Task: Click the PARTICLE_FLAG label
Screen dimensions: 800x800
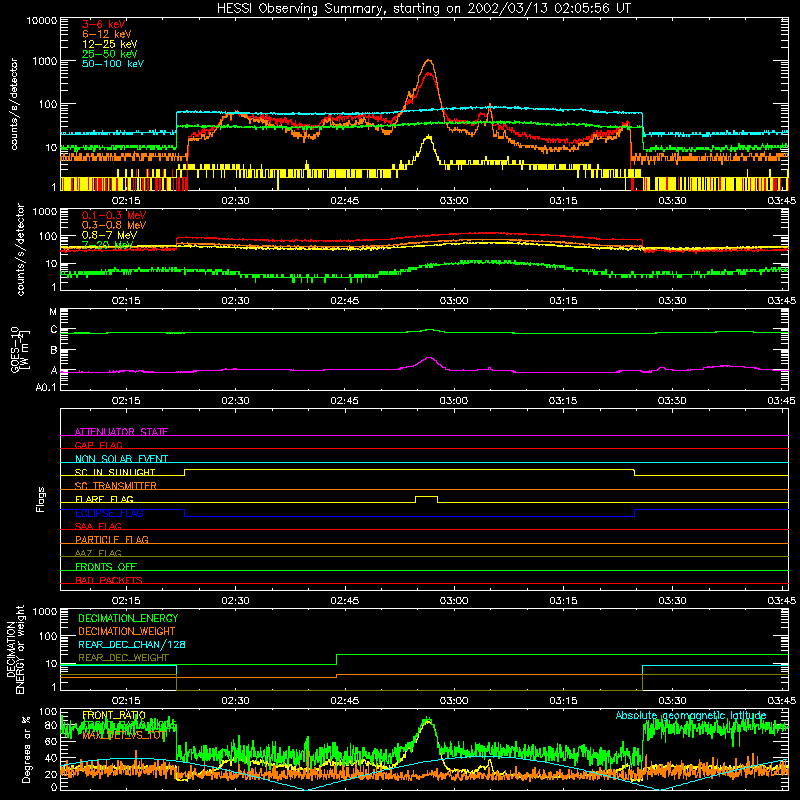Action: click(x=112, y=539)
